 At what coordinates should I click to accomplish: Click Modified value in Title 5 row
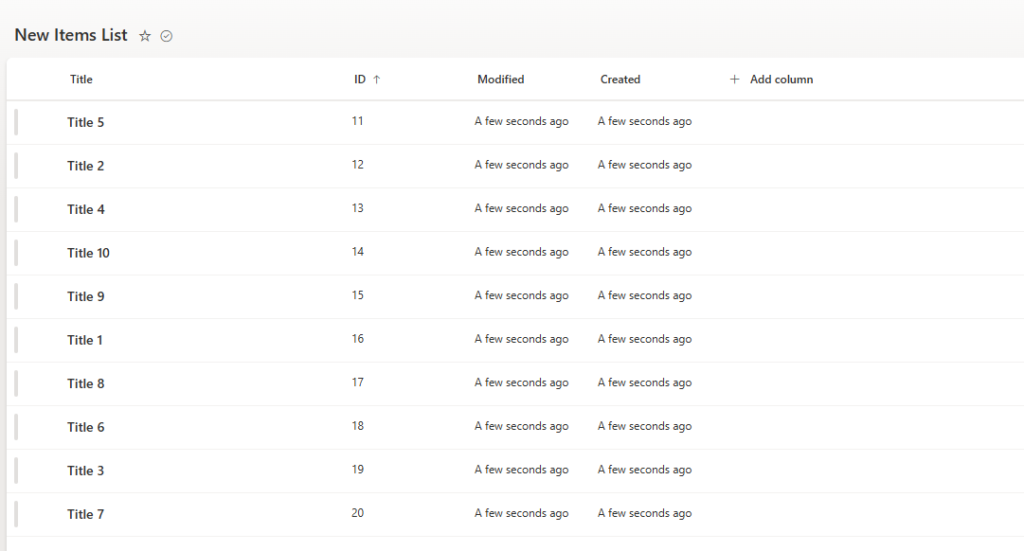pyautogui.click(x=521, y=121)
